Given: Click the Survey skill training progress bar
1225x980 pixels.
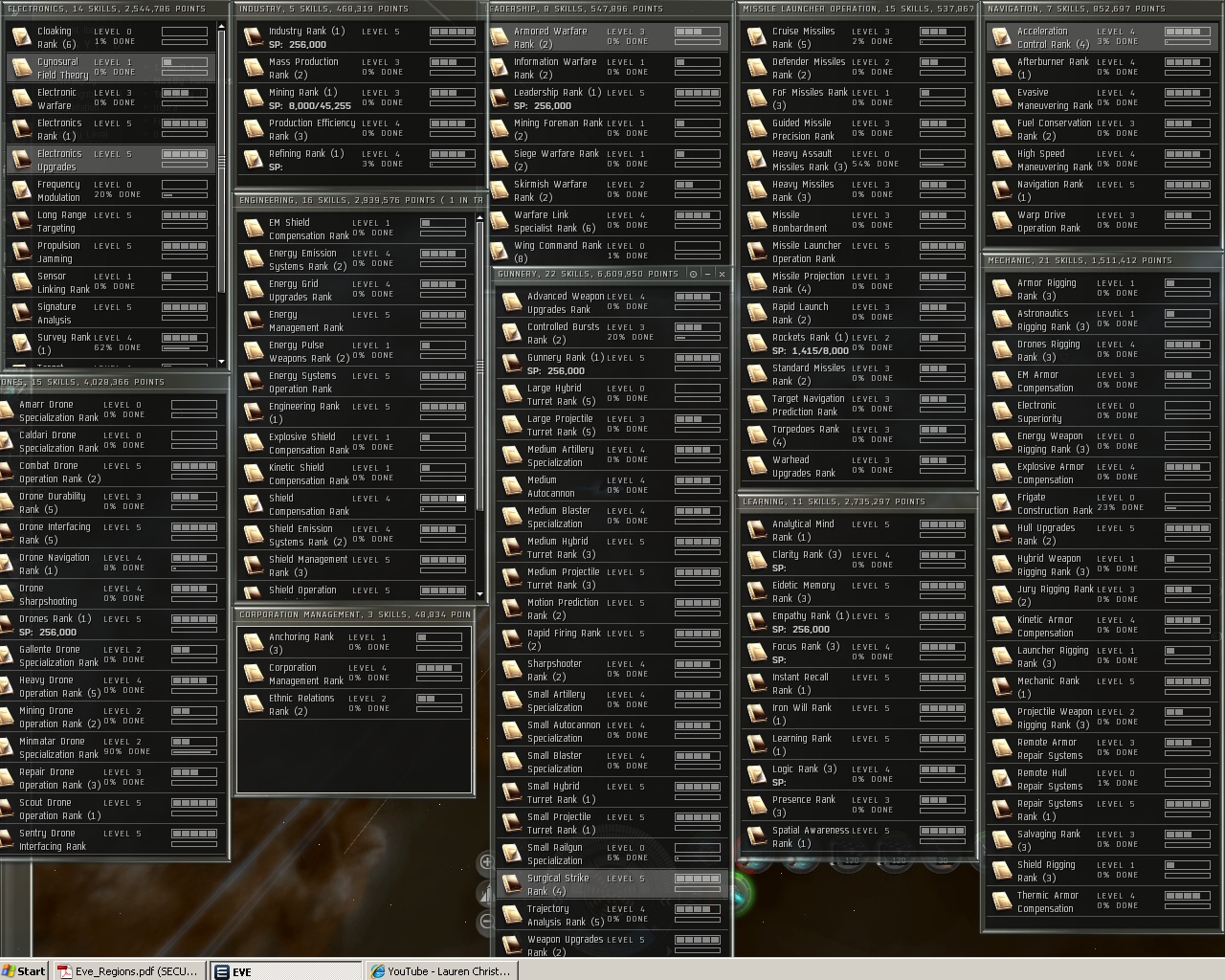Looking at the screenshot, I should pos(185,347).
